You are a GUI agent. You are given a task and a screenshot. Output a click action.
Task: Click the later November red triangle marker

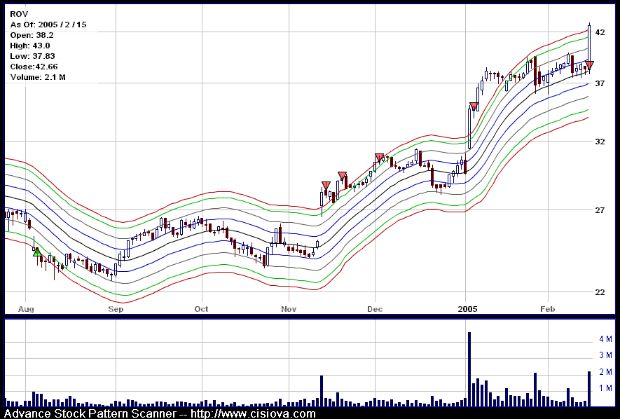point(342,176)
